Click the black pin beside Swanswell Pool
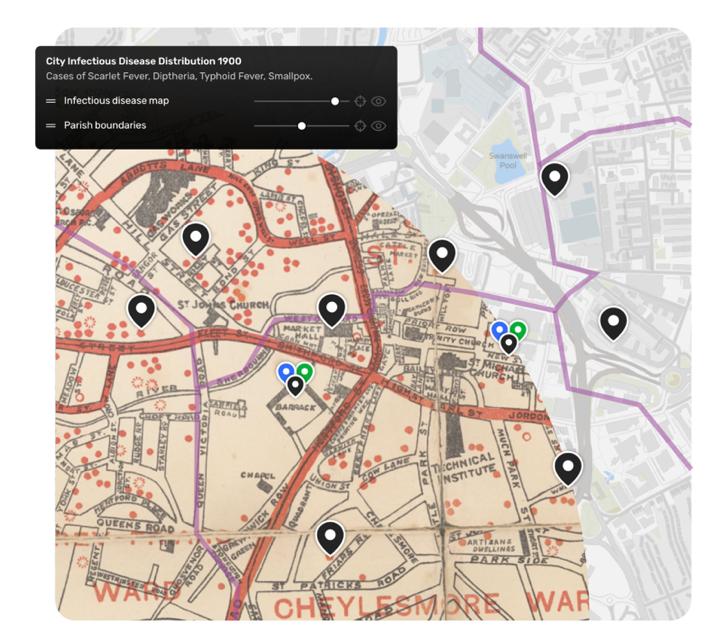 pos(554,179)
